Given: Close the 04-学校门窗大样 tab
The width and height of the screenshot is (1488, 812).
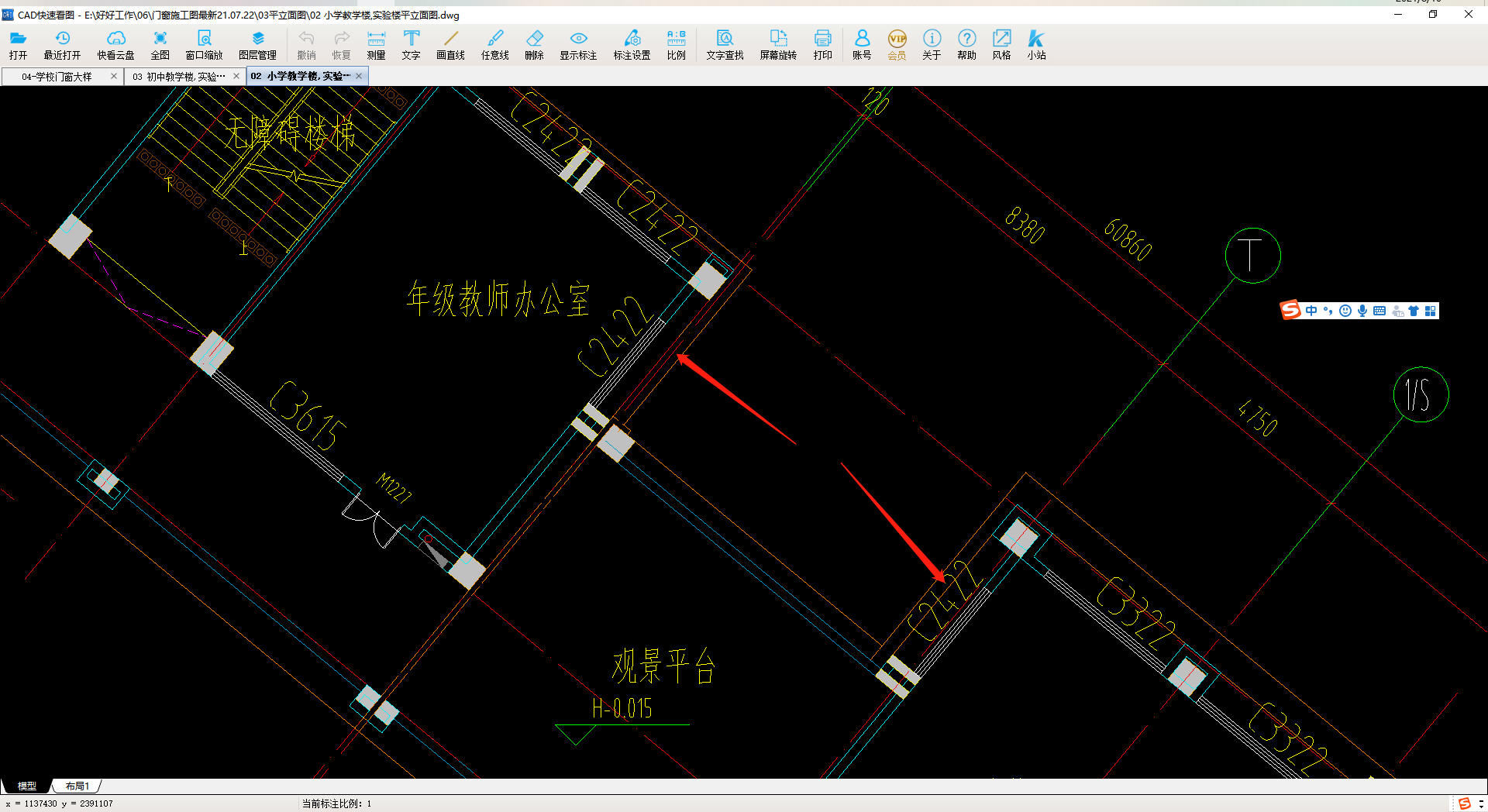Looking at the screenshot, I should point(114,76).
